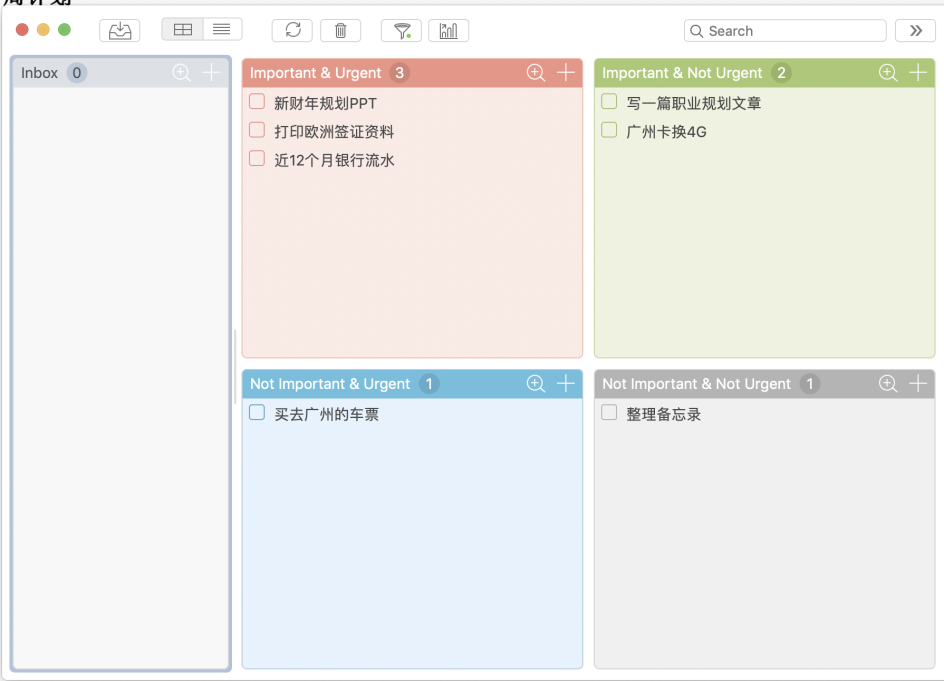This screenshot has width=944, height=681.
Task: Click the Not Important & Not Urgent header
Action: click(x=696, y=384)
